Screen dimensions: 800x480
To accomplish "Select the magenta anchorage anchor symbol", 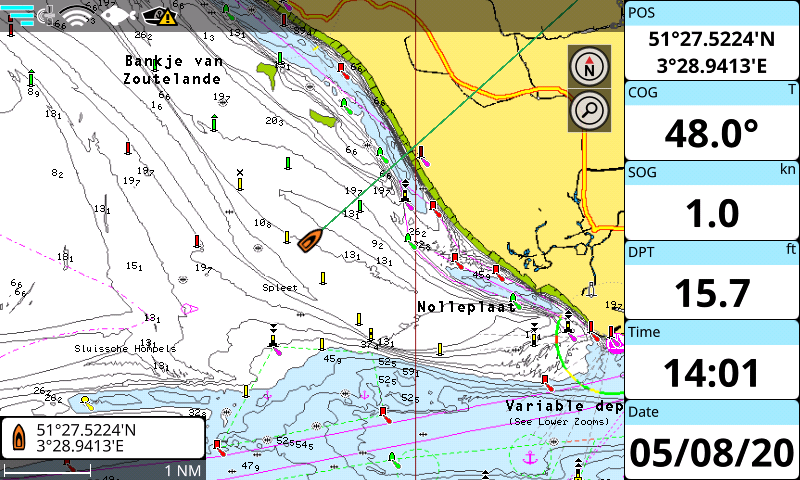I will (x=531, y=458).
